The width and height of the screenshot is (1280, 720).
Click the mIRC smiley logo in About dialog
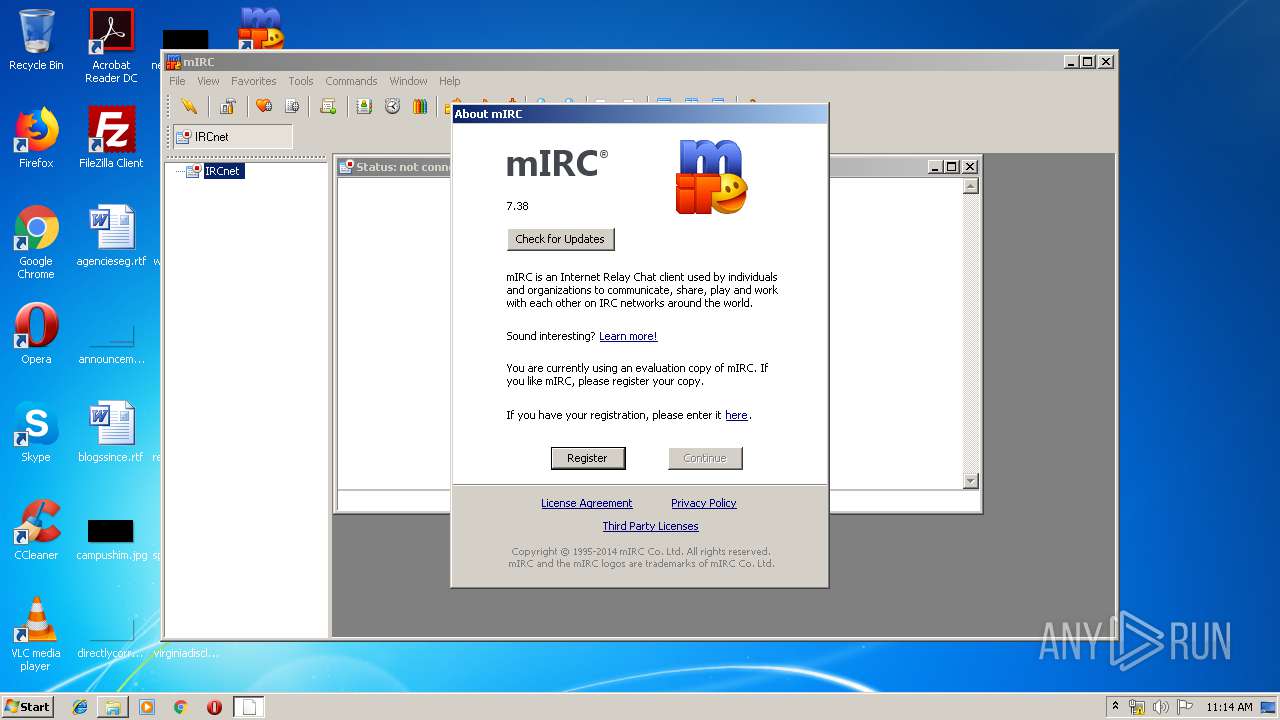coord(711,177)
